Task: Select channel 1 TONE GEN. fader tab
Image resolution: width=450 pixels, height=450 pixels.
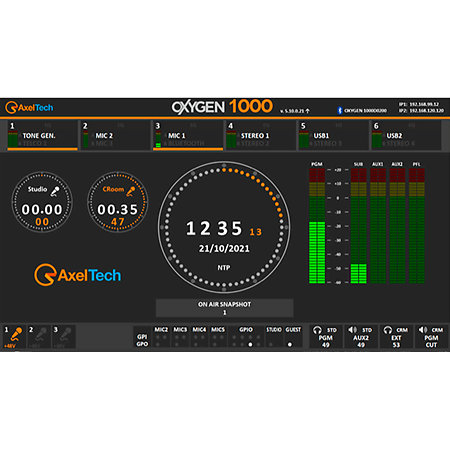Action: [42, 135]
